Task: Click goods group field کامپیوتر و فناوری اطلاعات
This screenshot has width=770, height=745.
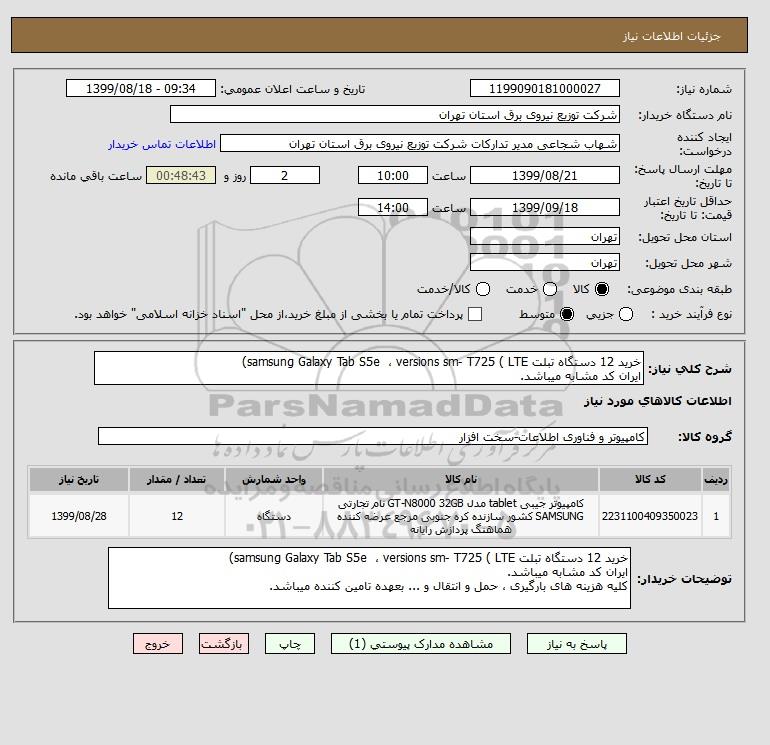Action: click(x=373, y=436)
